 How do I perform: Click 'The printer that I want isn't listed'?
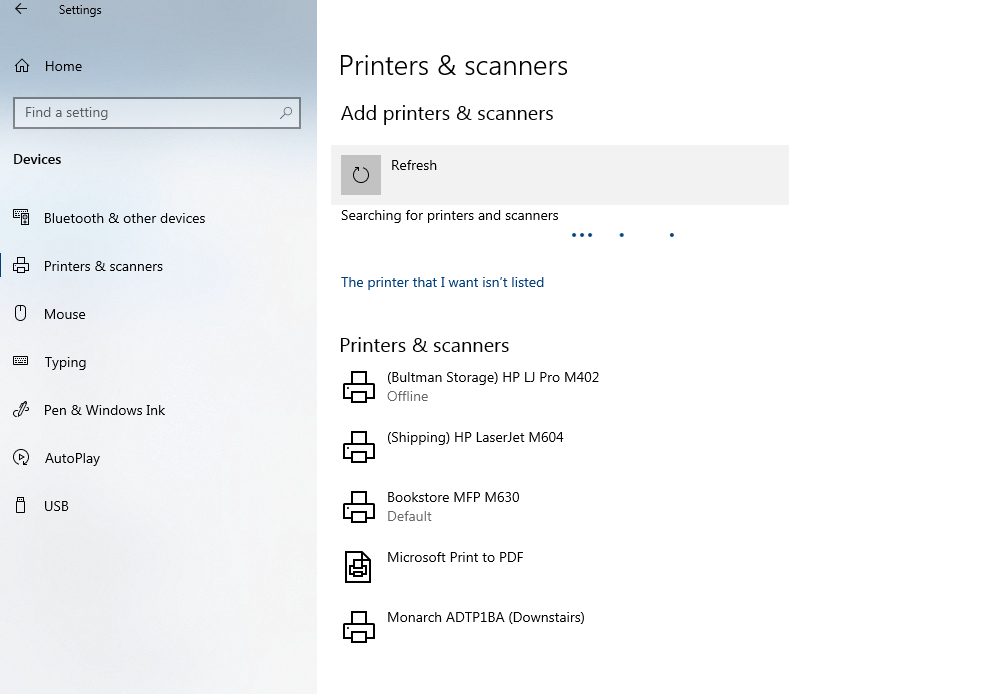[x=442, y=282]
